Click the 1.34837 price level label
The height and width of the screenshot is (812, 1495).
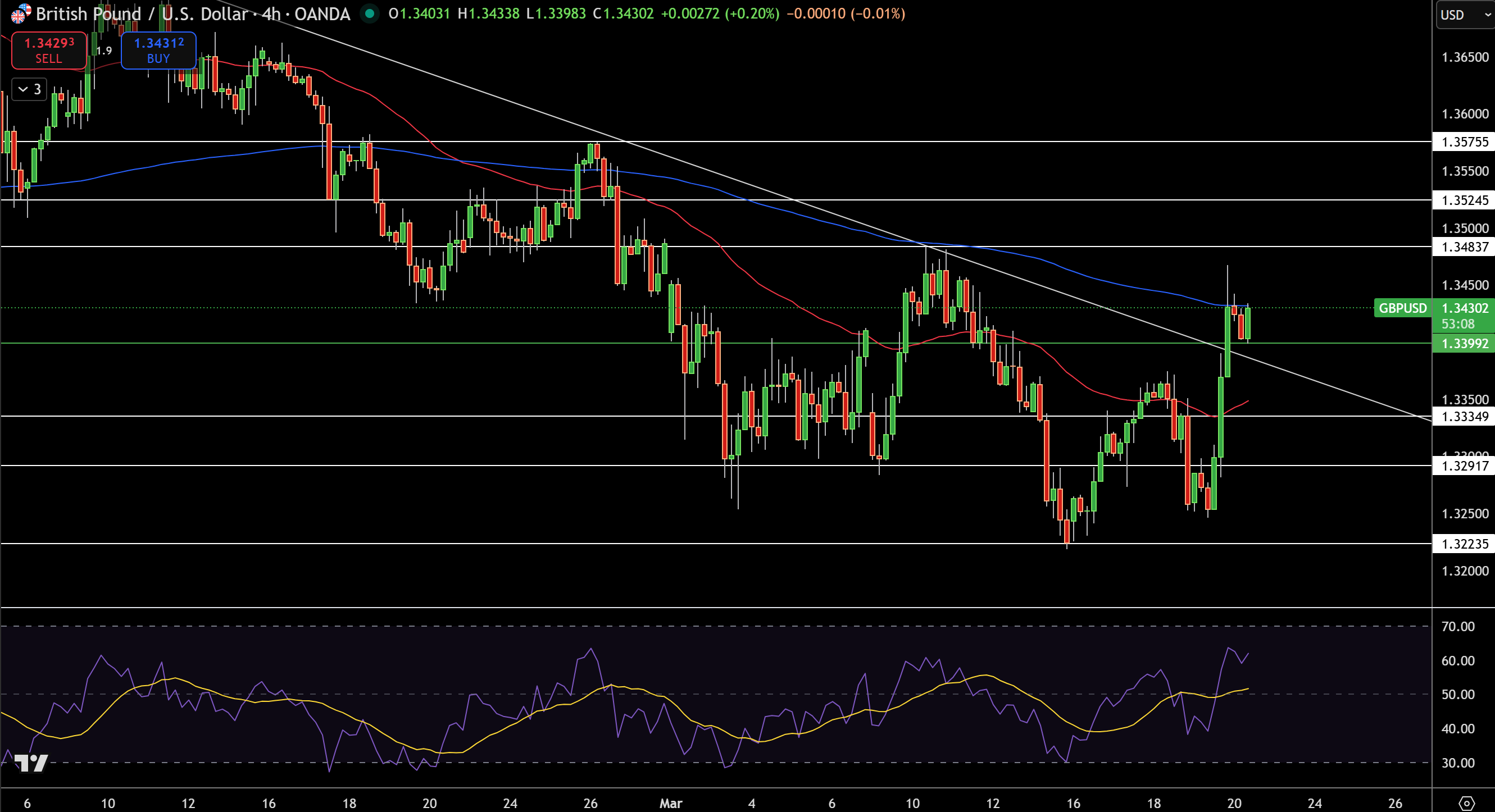[1464, 247]
